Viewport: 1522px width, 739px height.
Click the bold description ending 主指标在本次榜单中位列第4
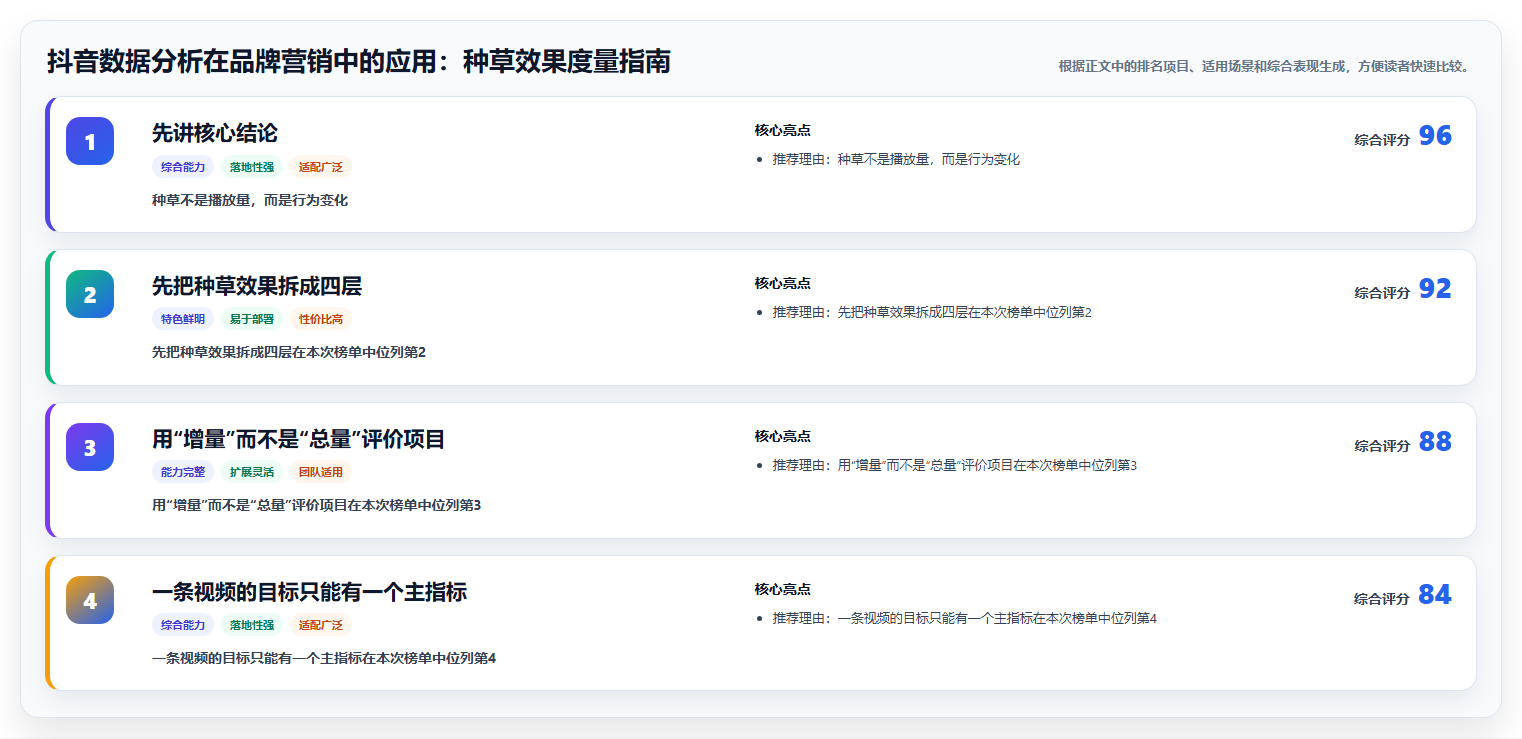pyautogui.click(x=324, y=658)
